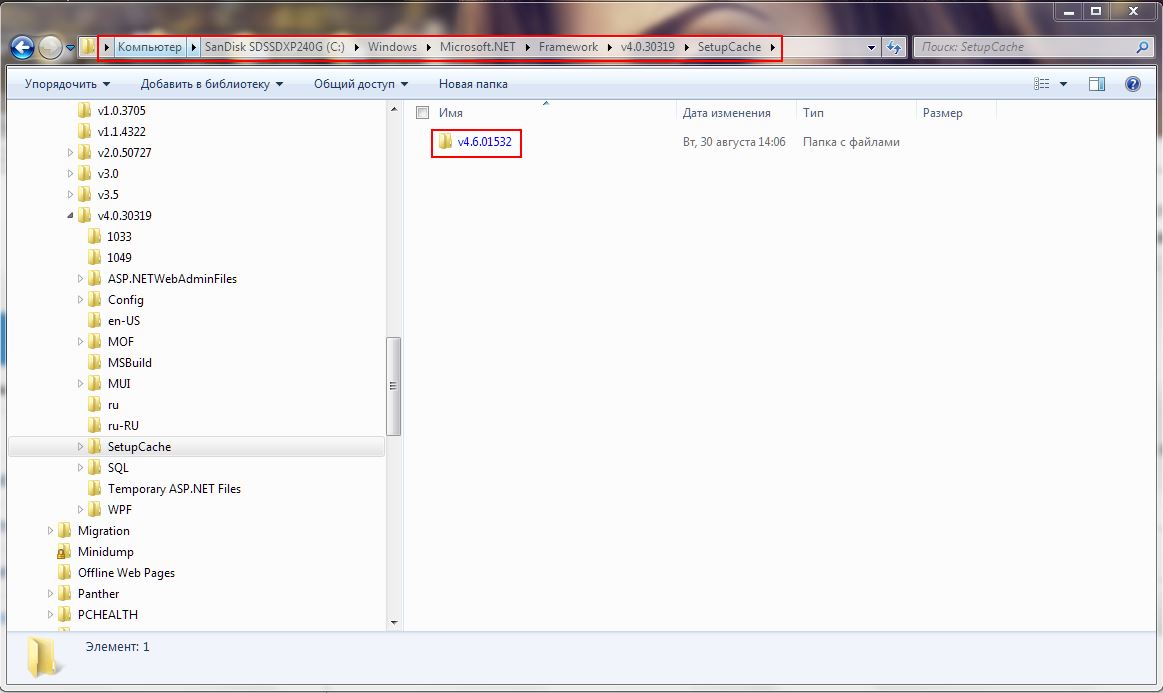The width and height of the screenshot is (1163, 693).
Task: Refresh the folder view with refresh icon
Action: point(894,47)
